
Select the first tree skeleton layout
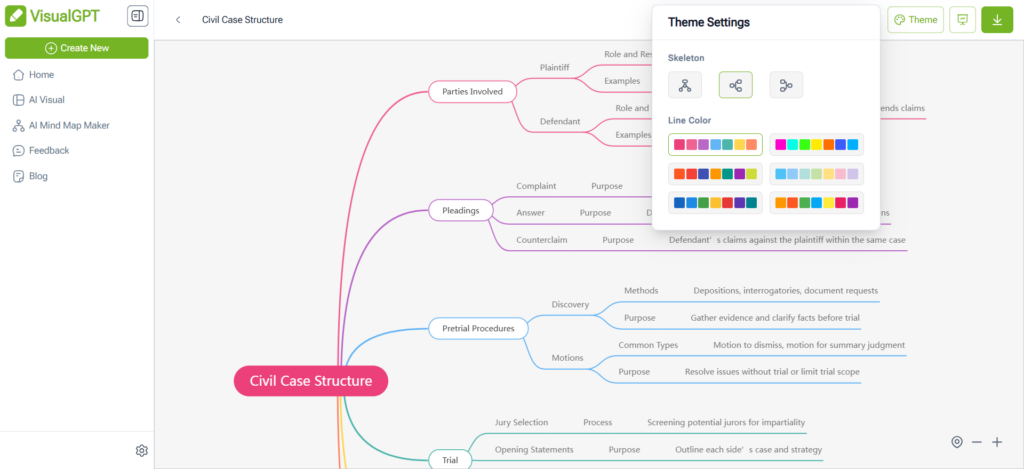(x=684, y=85)
